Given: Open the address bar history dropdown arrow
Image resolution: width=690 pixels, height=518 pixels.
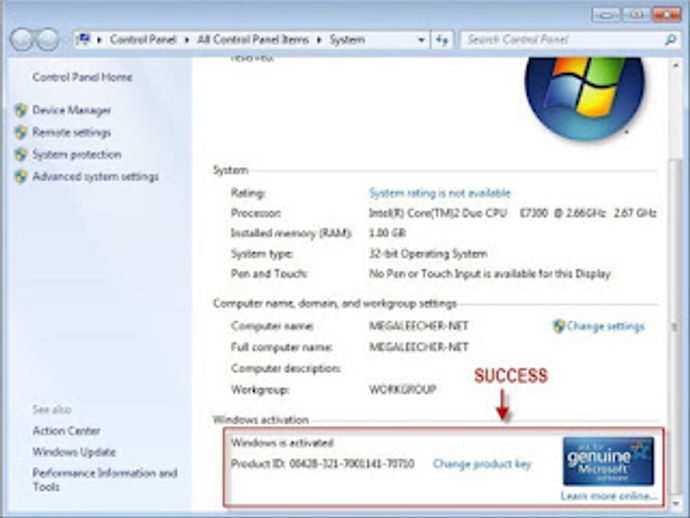Looking at the screenshot, I should point(421,40).
